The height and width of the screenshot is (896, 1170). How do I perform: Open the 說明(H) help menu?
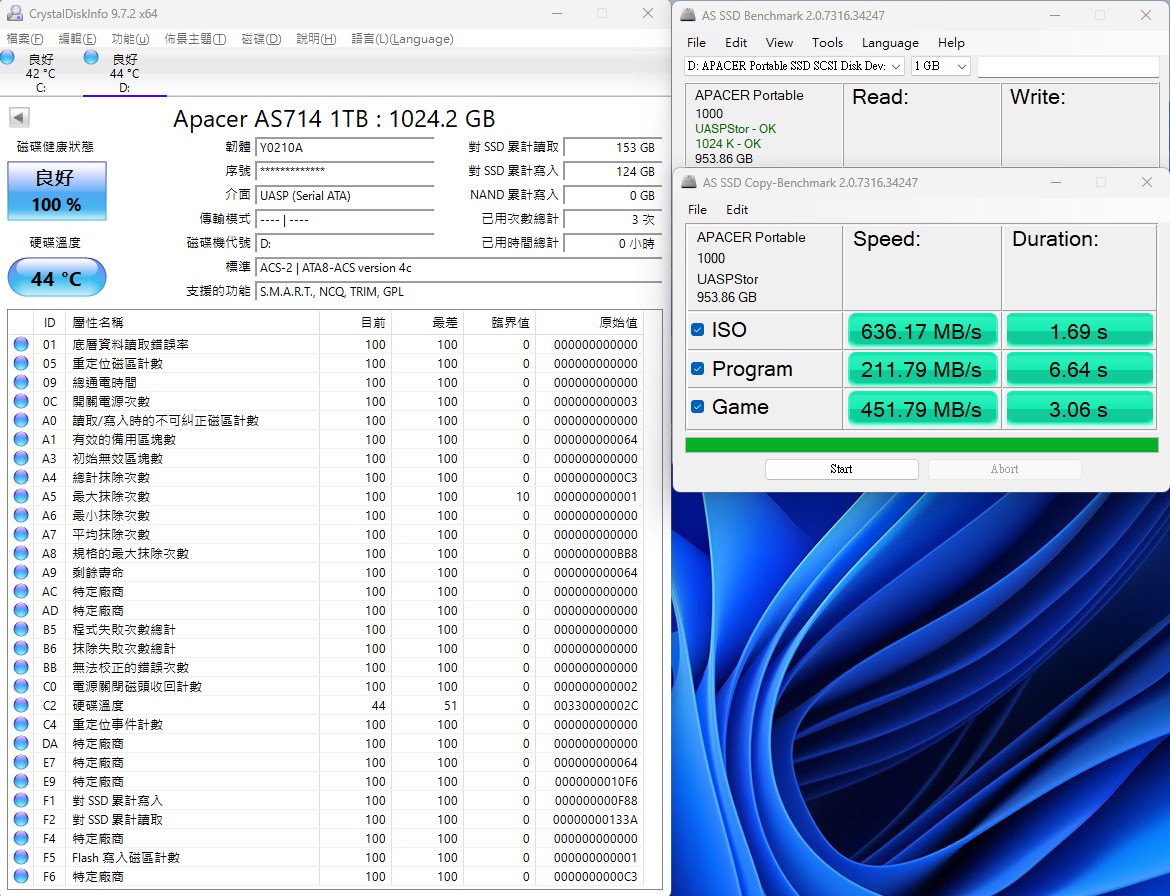point(316,39)
